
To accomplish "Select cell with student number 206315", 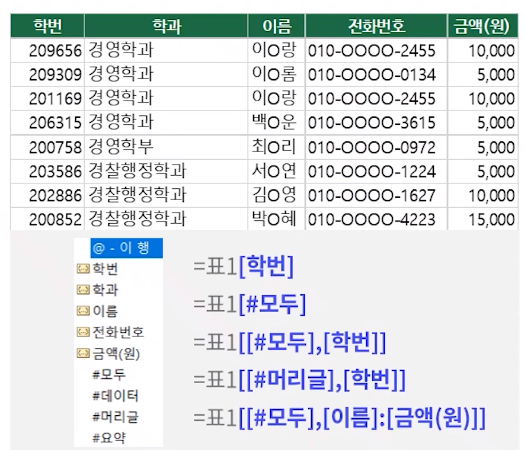I will pyautogui.click(x=48, y=123).
